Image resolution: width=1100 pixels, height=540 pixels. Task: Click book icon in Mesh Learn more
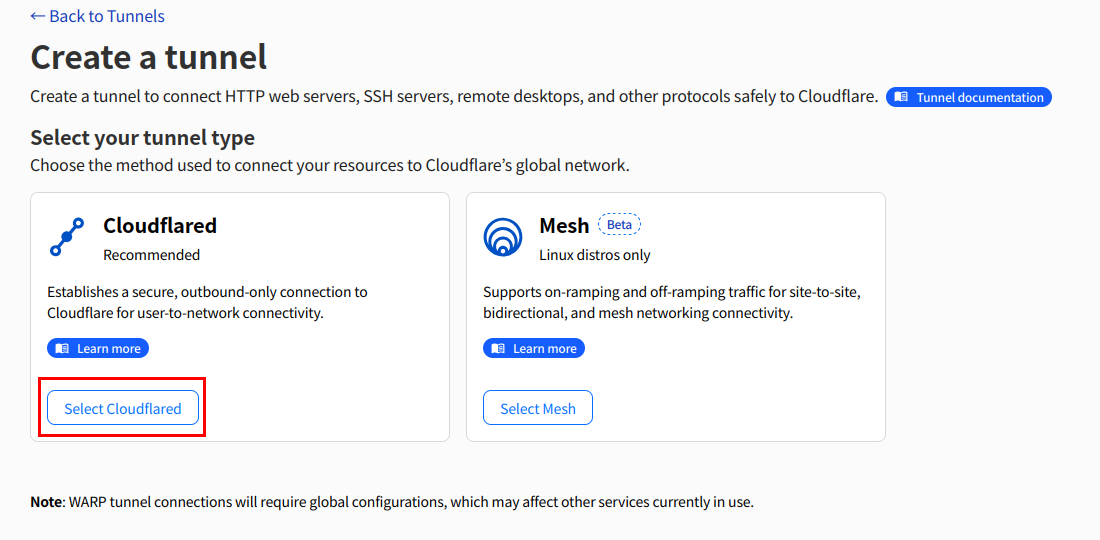coord(498,349)
